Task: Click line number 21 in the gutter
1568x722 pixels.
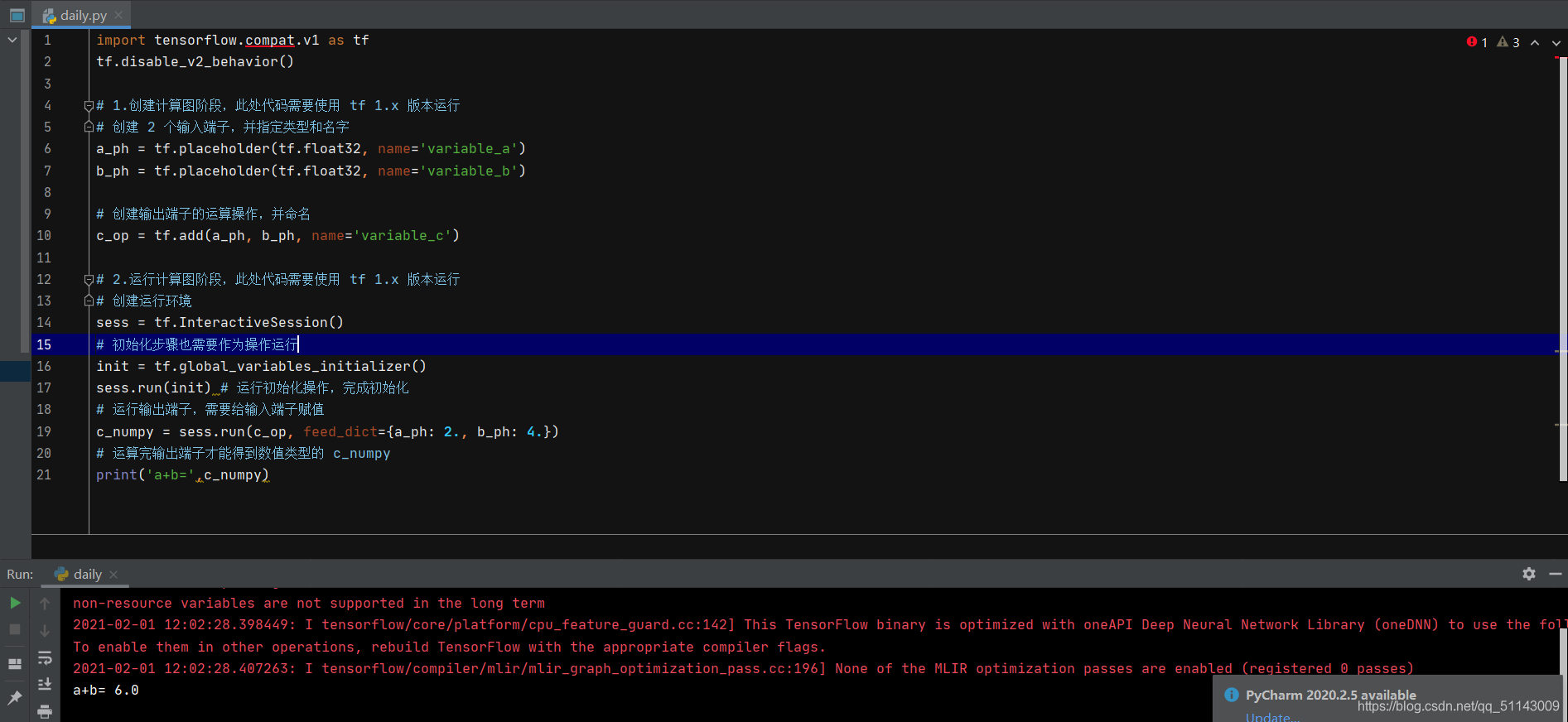Action: 44,474
